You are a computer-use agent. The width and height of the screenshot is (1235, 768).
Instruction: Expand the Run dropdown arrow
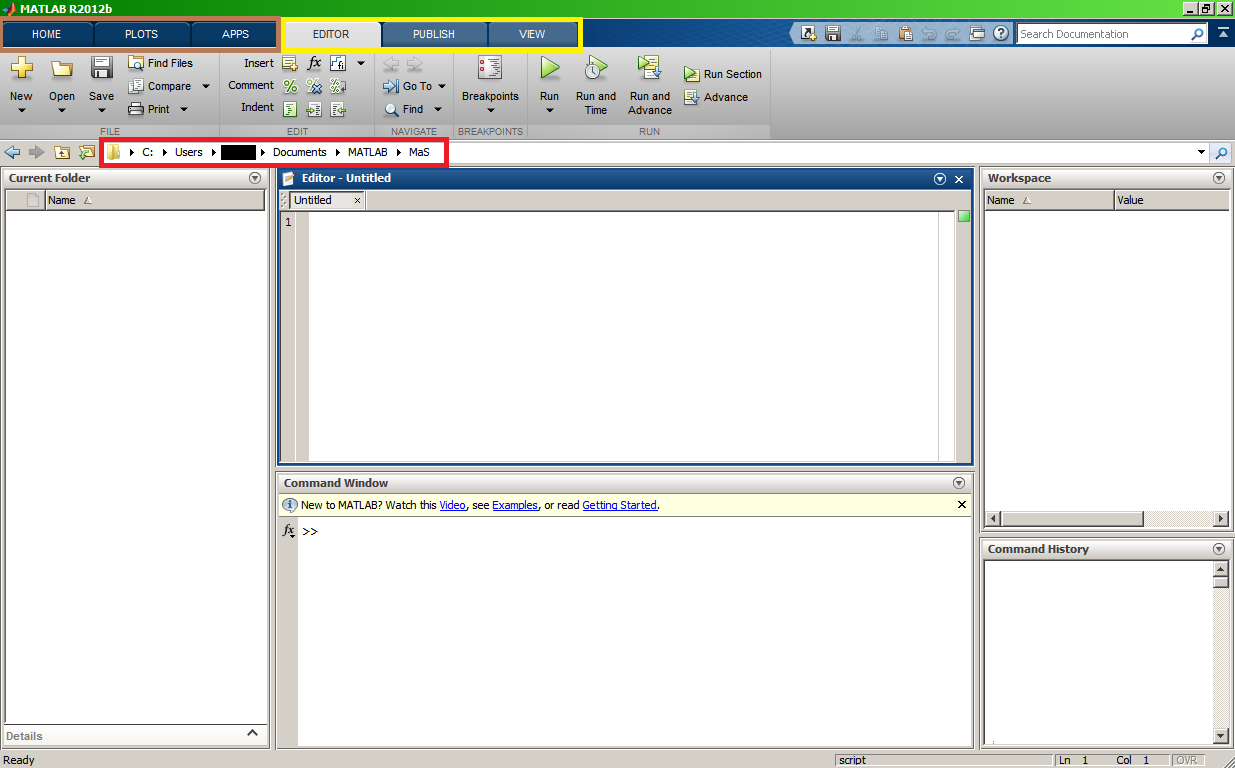pos(549,111)
